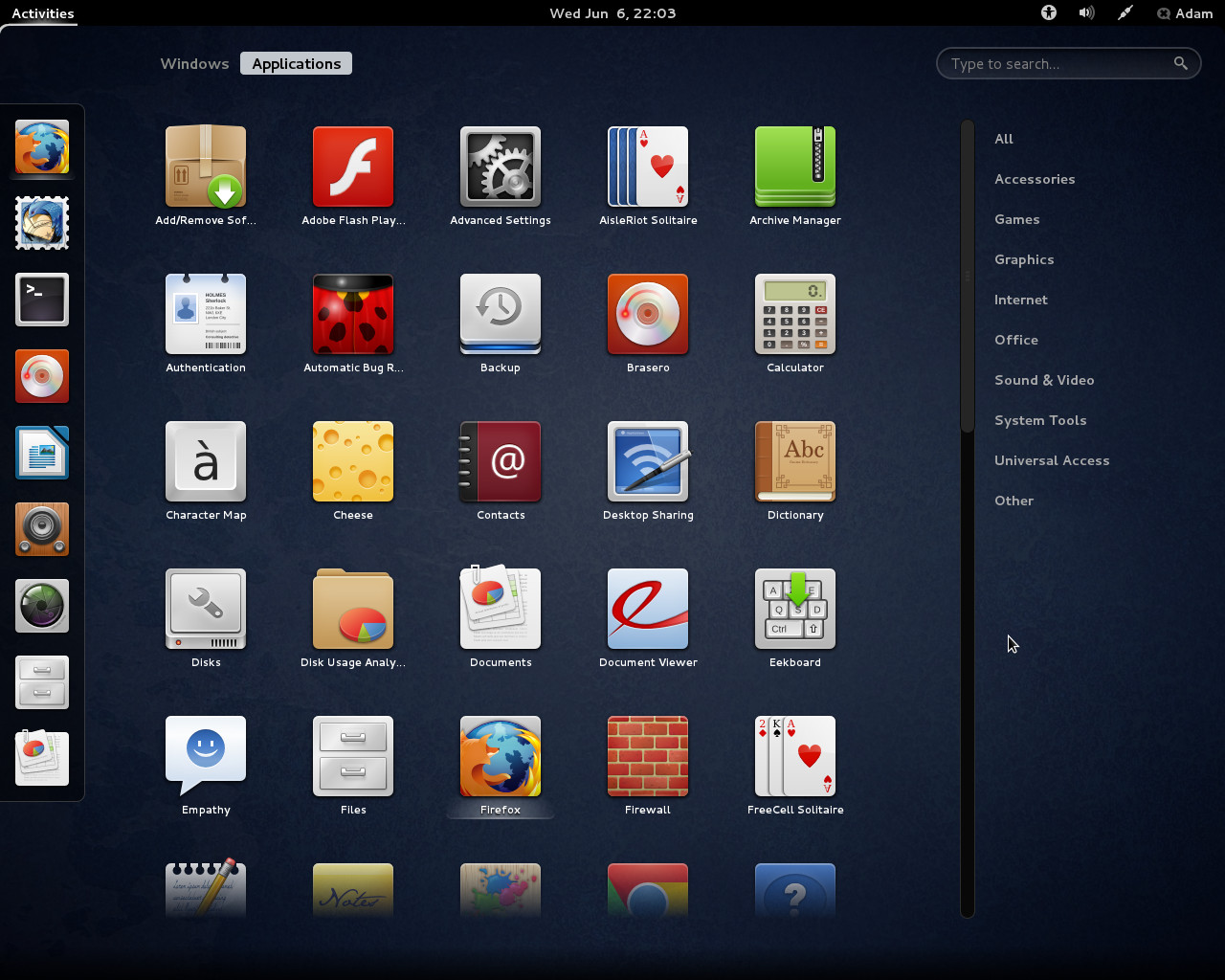The height and width of the screenshot is (980, 1225).
Task: Open the volume control icon
Action: 1086,13
